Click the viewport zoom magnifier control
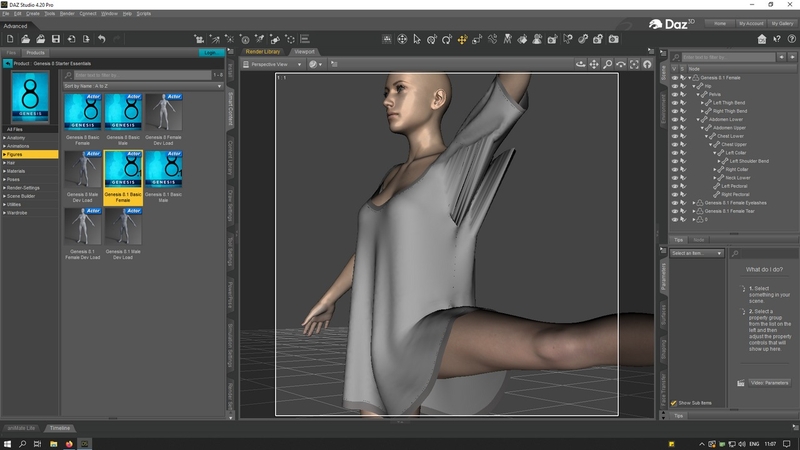 coord(607,64)
